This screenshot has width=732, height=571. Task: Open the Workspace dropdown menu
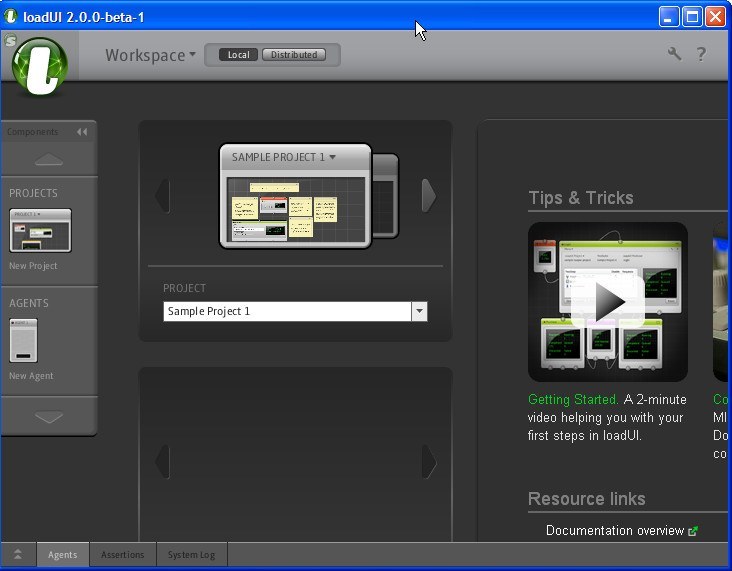point(150,55)
